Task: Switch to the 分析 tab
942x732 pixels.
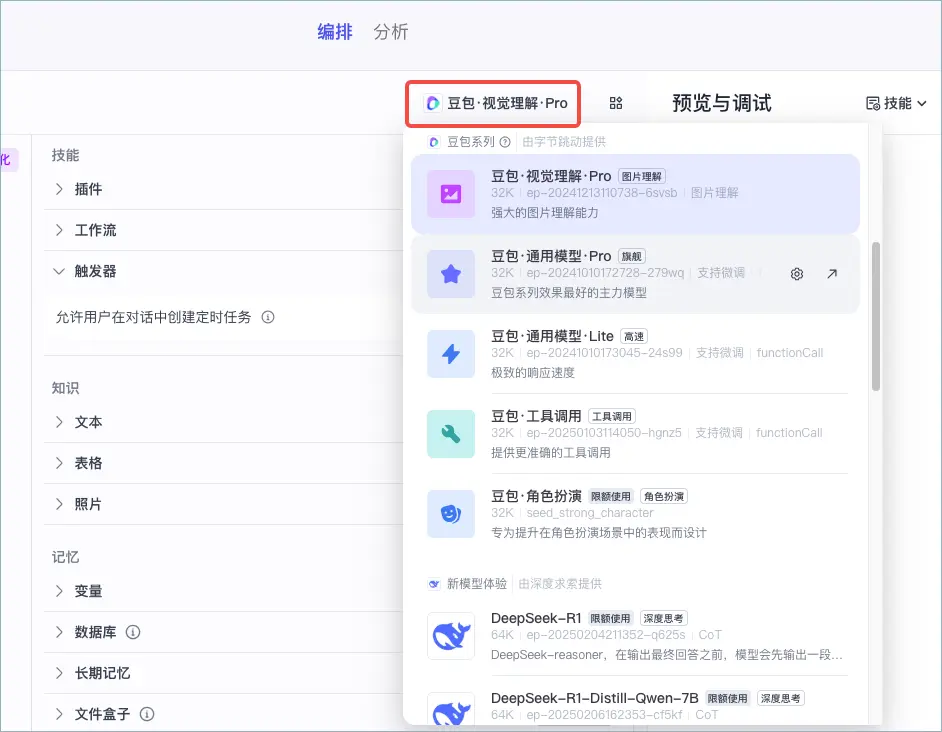Action: (390, 32)
